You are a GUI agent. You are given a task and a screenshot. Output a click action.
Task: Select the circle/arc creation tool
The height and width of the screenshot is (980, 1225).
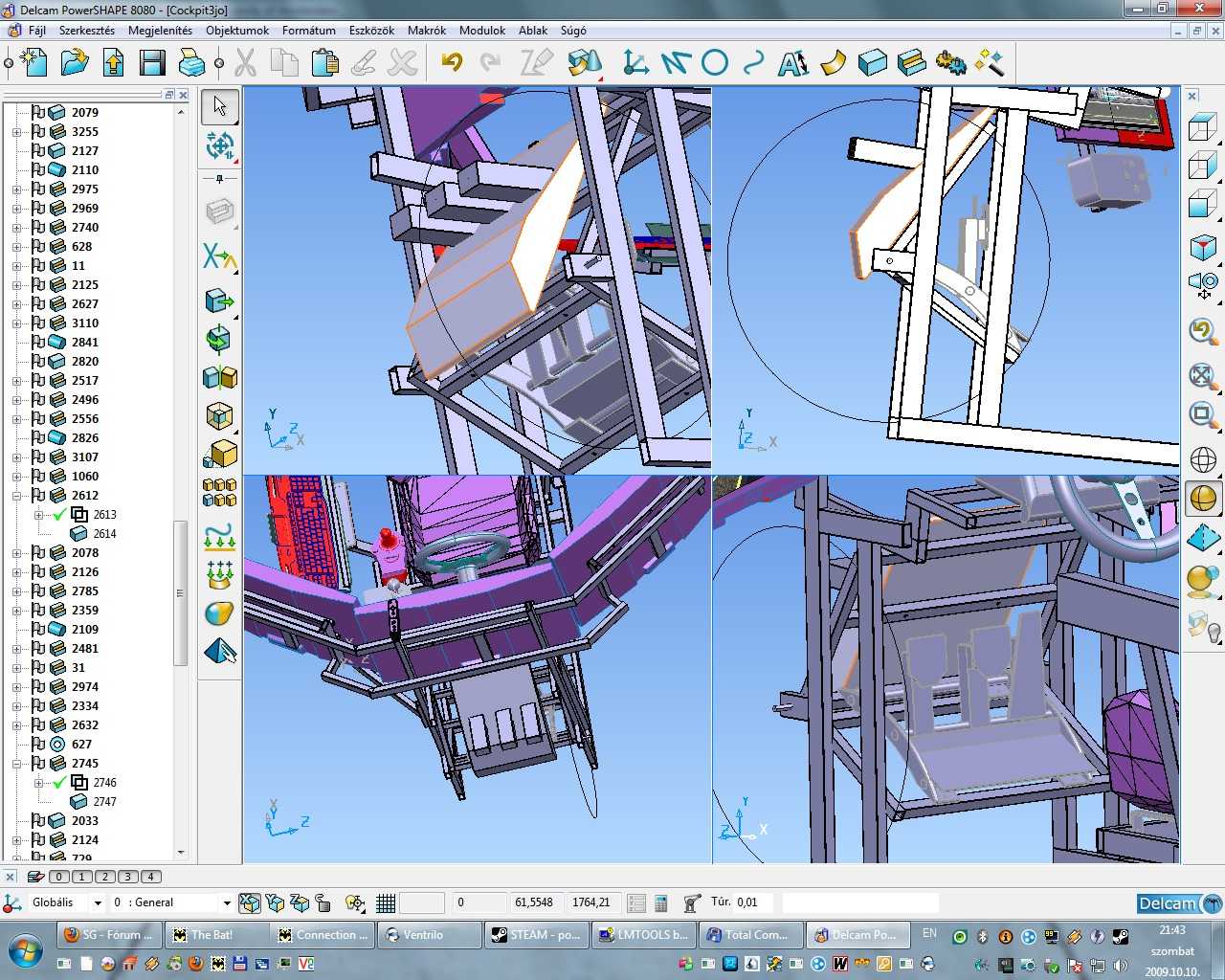point(715,63)
